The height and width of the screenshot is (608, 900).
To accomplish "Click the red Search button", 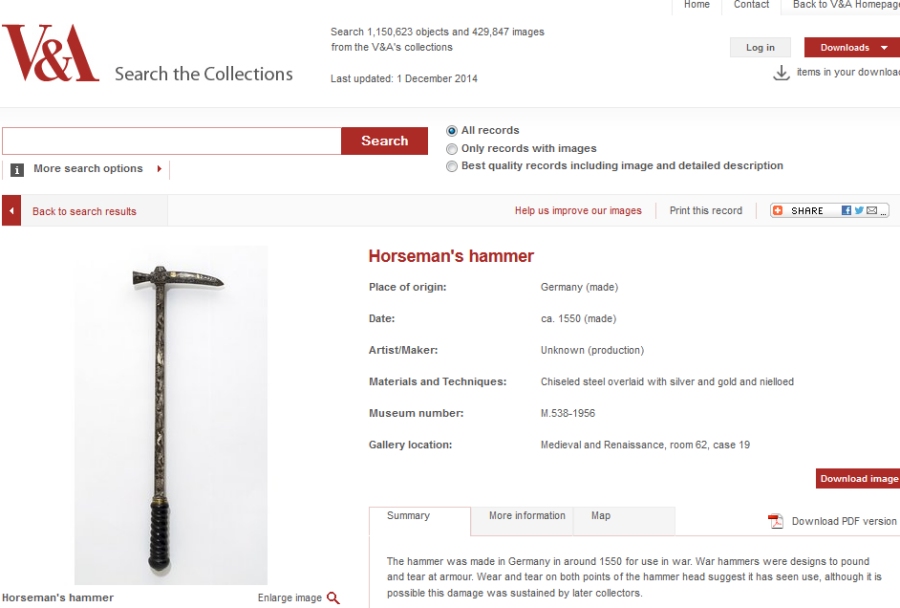I will pos(385,141).
